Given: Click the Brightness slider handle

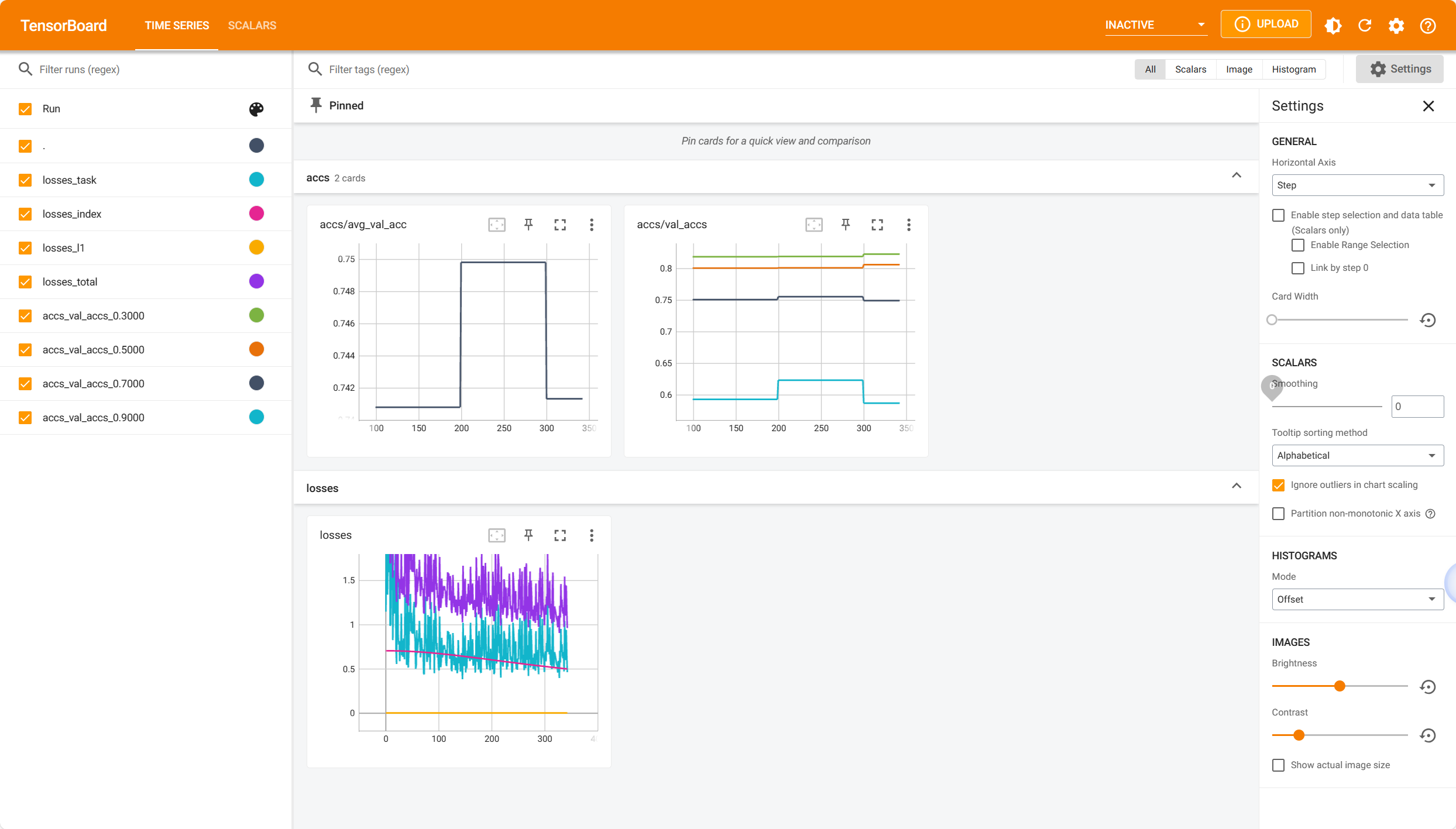Looking at the screenshot, I should pyautogui.click(x=1340, y=686).
